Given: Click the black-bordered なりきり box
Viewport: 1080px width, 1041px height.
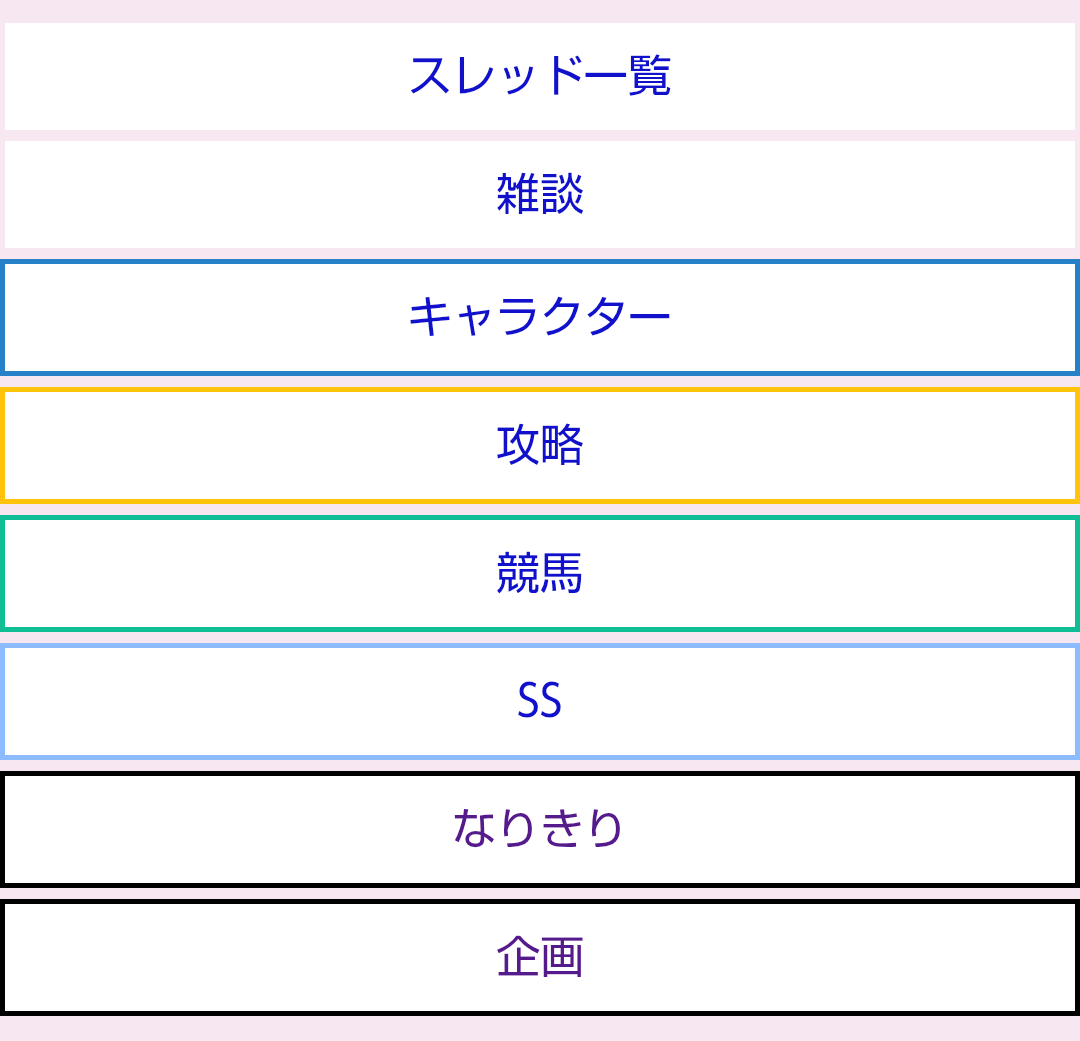Looking at the screenshot, I should pos(540,829).
